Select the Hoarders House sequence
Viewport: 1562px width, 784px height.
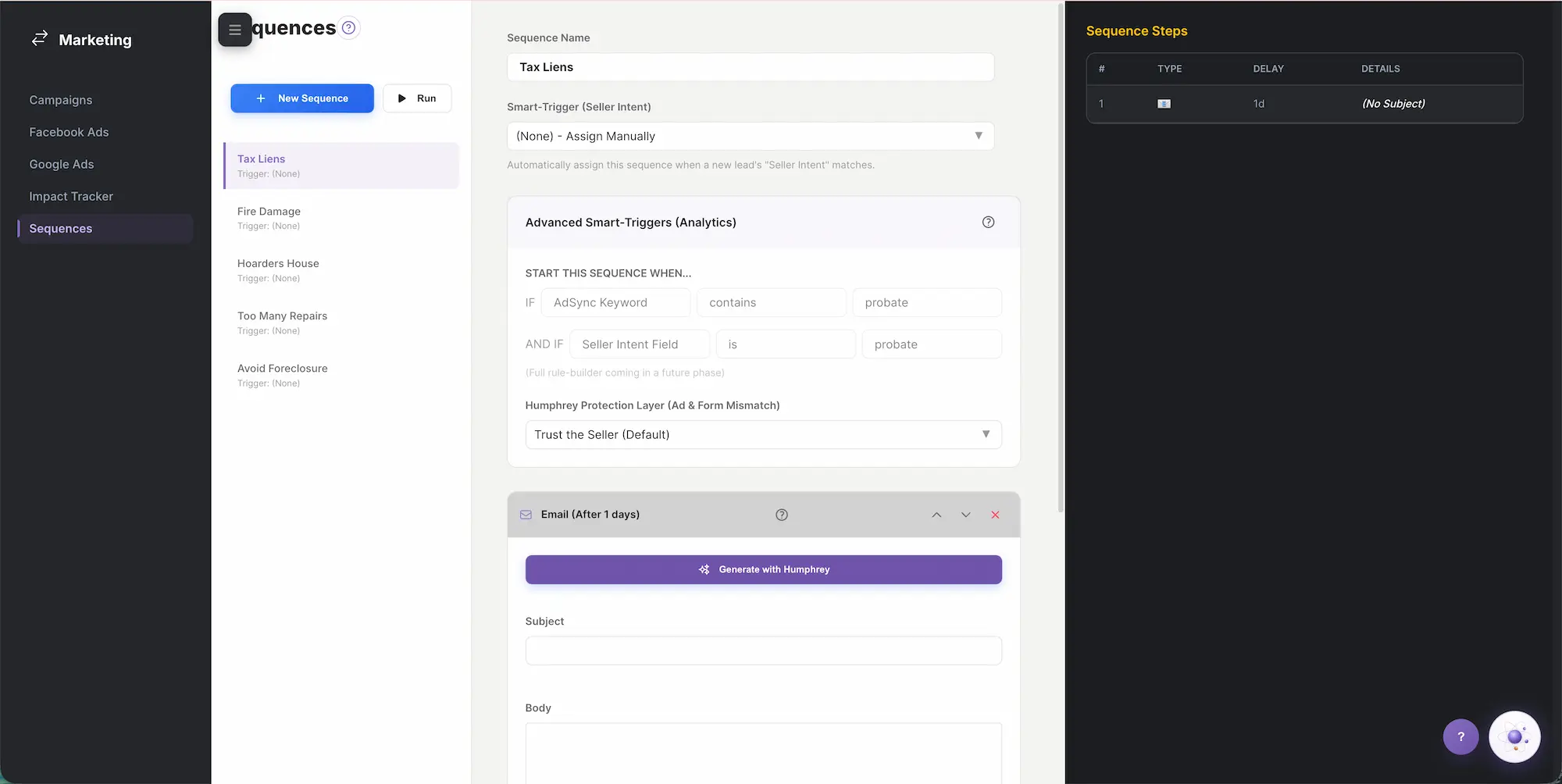click(x=341, y=270)
